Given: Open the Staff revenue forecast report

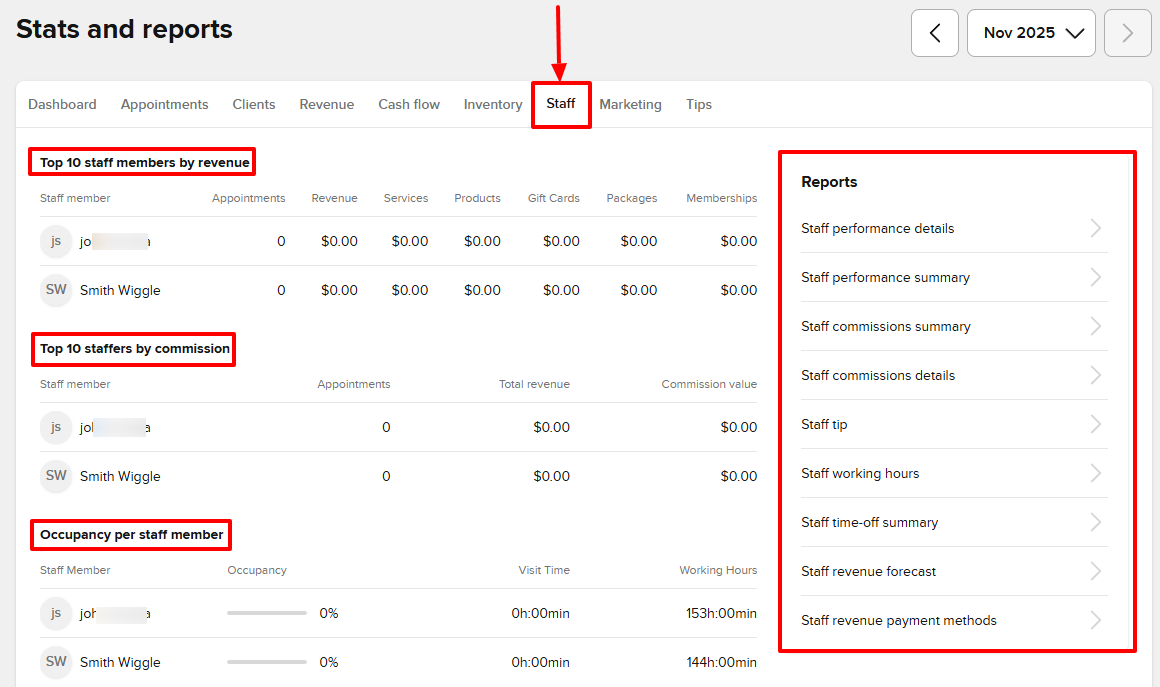Looking at the screenshot, I should point(868,571).
